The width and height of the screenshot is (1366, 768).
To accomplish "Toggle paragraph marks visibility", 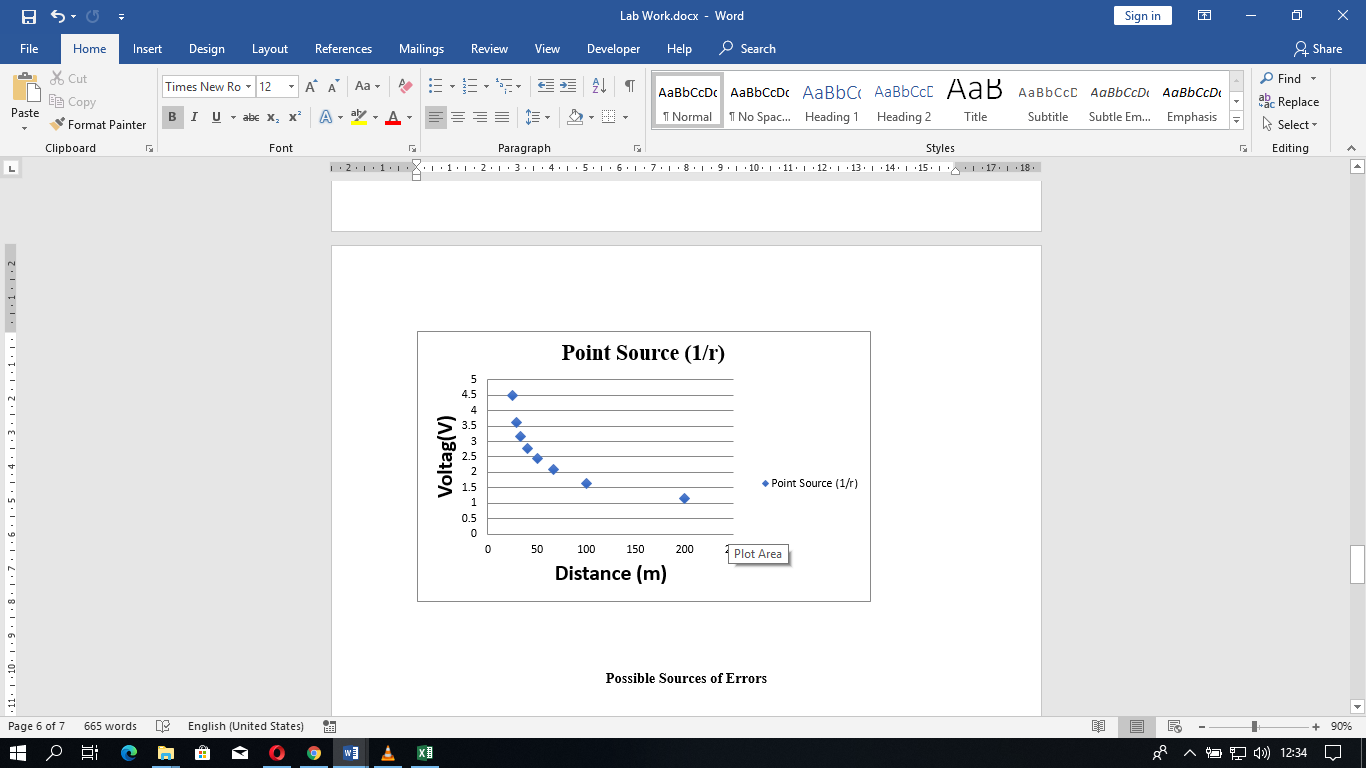I will coord(628,87).
